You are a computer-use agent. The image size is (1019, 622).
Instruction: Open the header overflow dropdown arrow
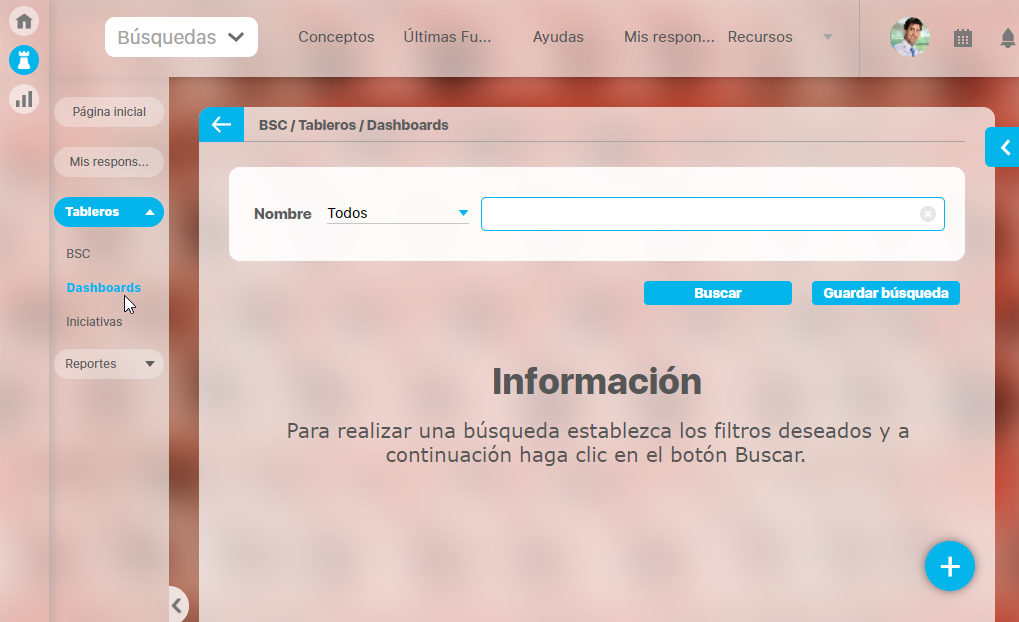pos(827,37)
